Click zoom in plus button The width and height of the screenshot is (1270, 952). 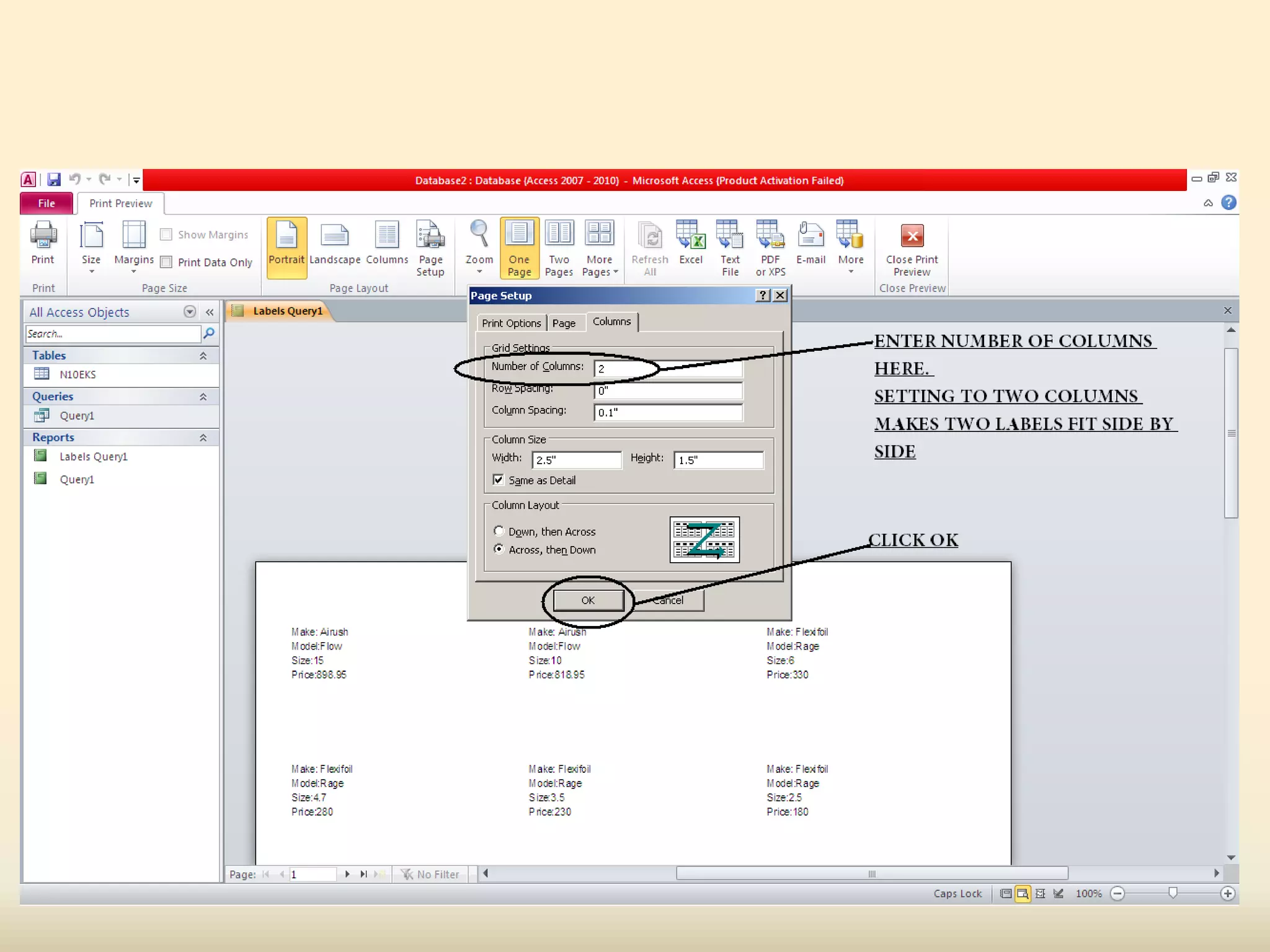(x=1227, y=893)
